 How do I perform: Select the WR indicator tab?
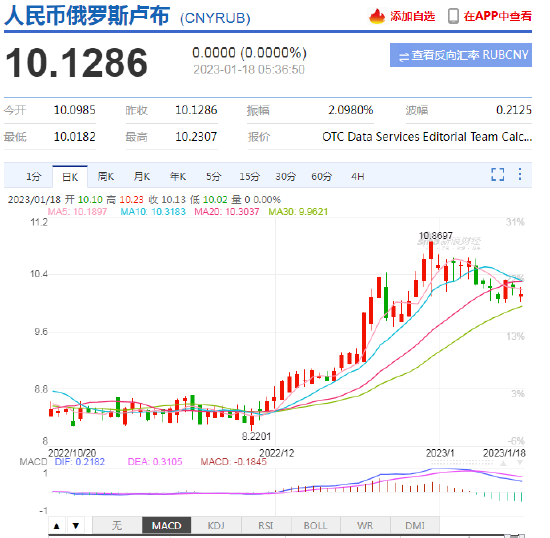(x=365, y=526)
